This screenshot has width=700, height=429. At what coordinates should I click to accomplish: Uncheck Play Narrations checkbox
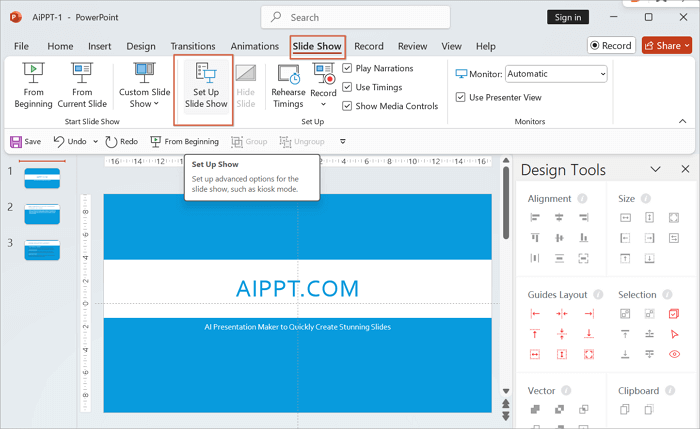pos(347,68)
